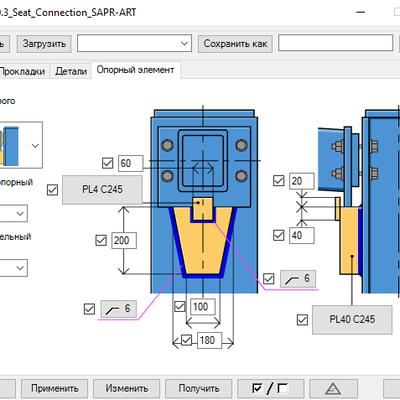The height and width of the screenshot is (400, 400).
Task: Click the Загрузить button
Action: coord(44,44)
